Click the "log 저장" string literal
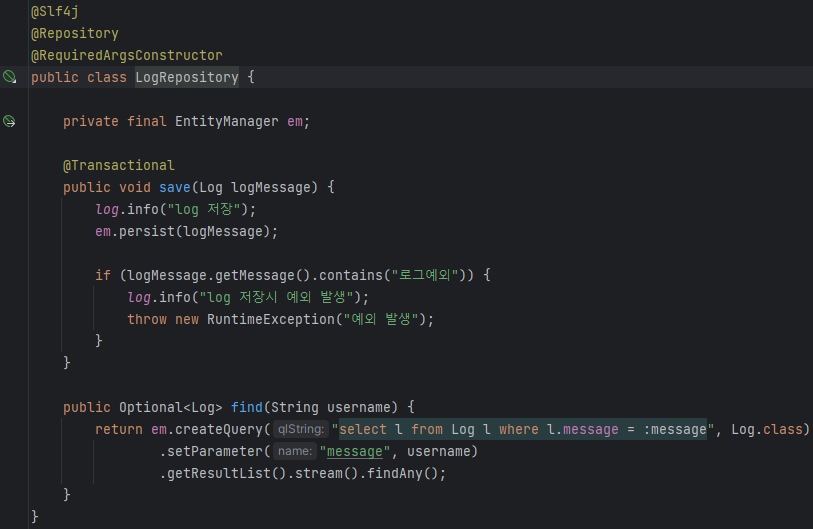This screenshot has width=813, height=529. [204, 210]
